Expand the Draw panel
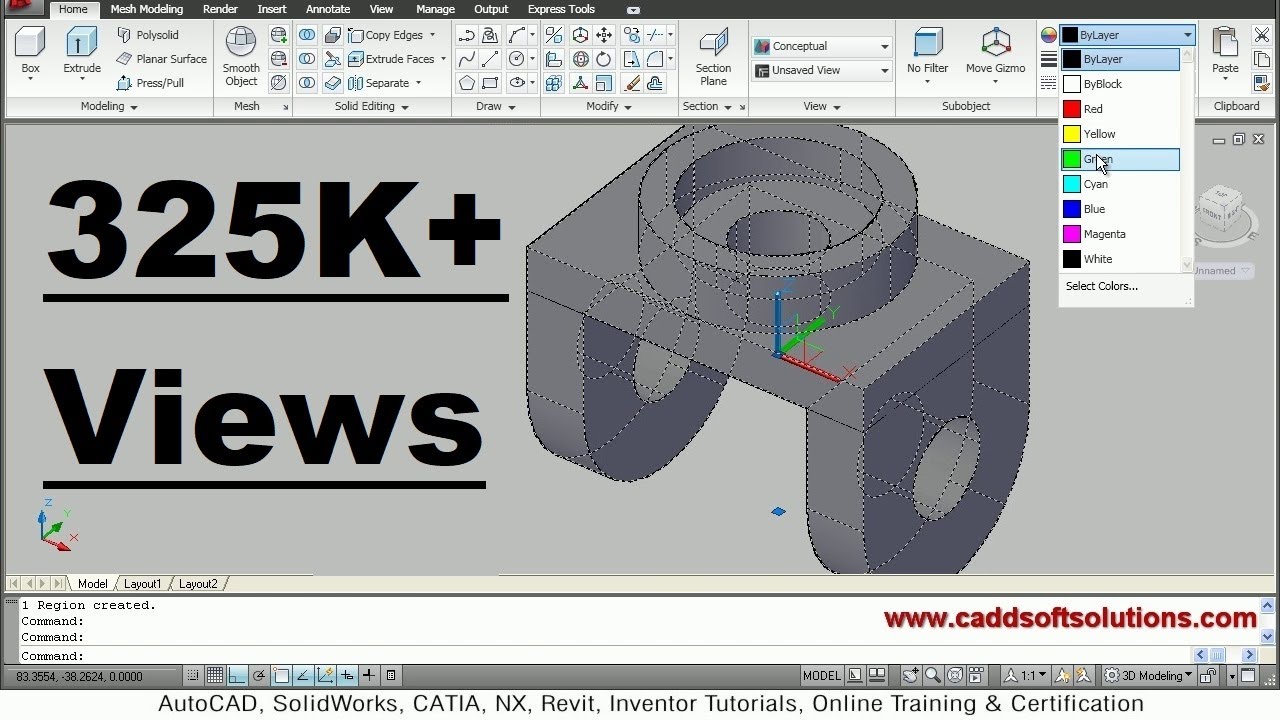This screenshot has width=1280, height=720. coord(495,106)
